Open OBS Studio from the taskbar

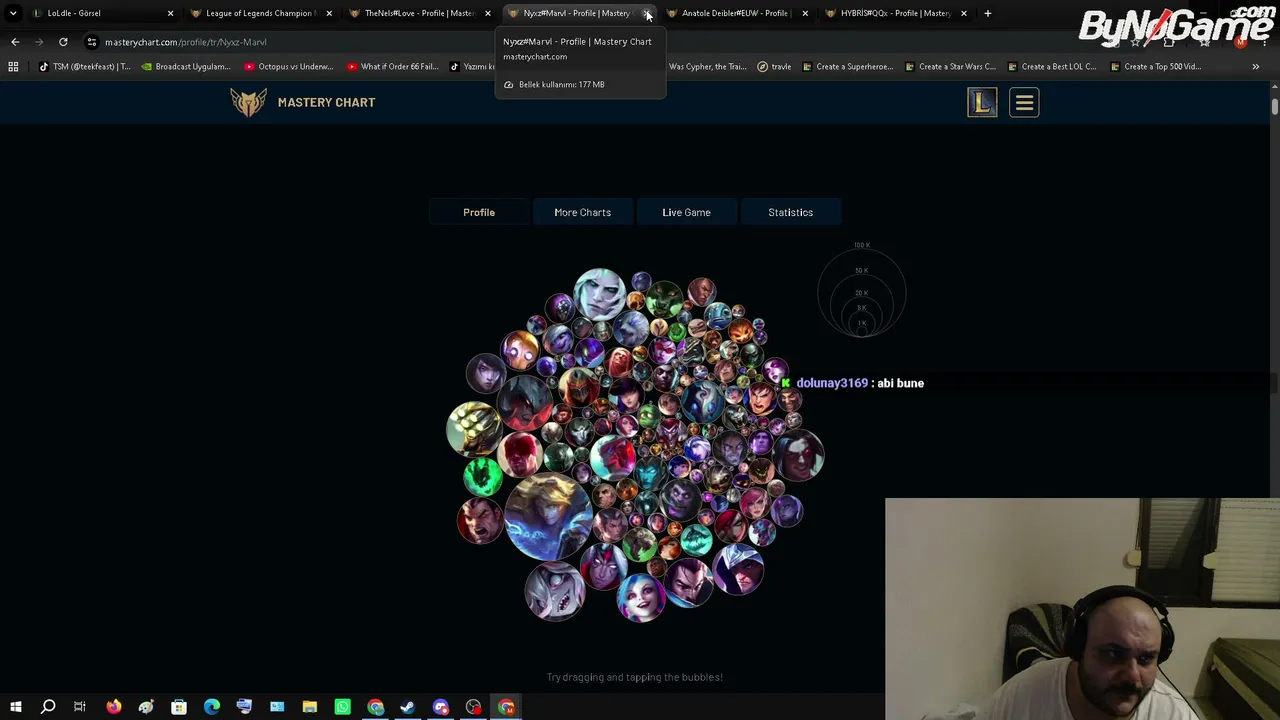pos(473,708)
